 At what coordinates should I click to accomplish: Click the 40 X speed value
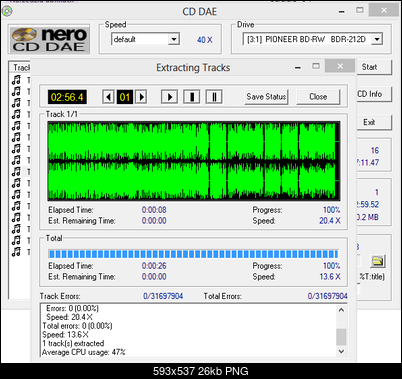[x=204, y=40]
